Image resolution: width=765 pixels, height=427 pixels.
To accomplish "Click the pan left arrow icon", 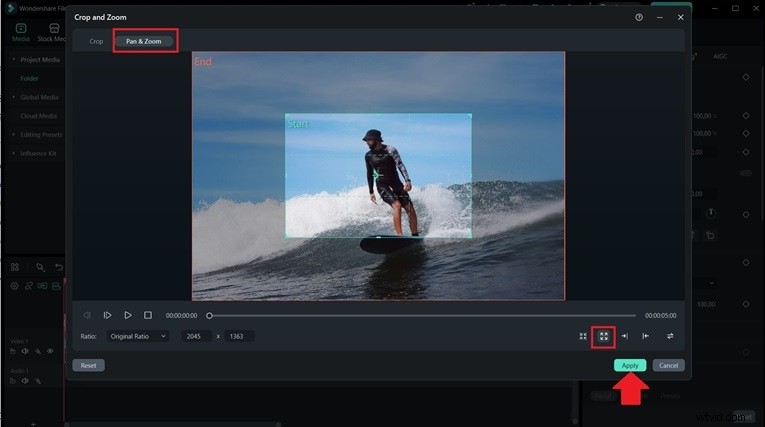I will click(646, 336).
